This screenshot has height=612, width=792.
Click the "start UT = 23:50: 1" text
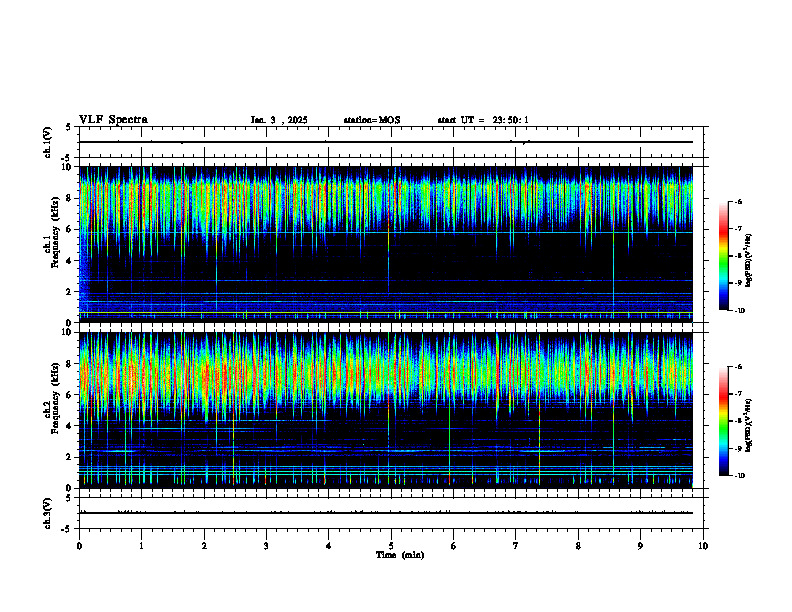point(483,120)
